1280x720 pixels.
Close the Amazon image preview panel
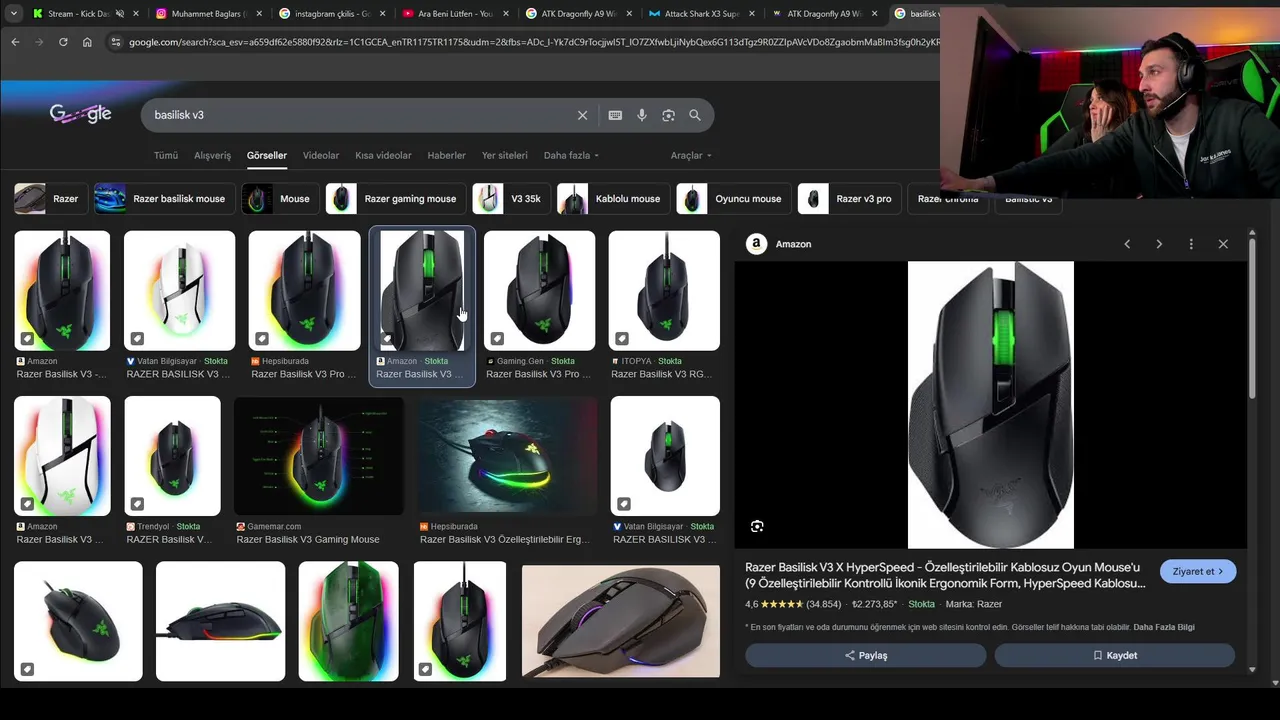(x=1223, y=244)
